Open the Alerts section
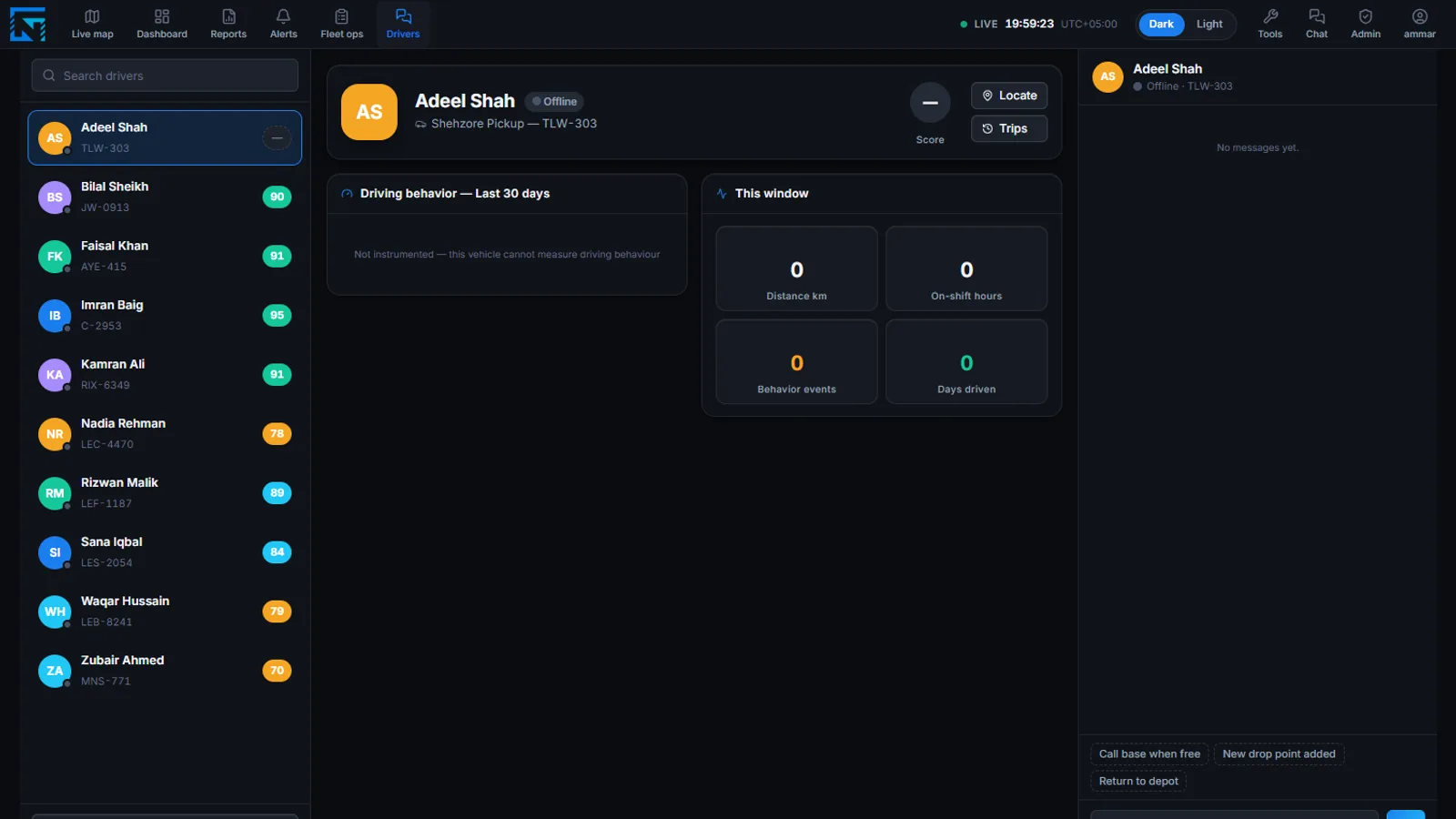The width and height of the screenshot is (1456, 819). click(283, 25)
